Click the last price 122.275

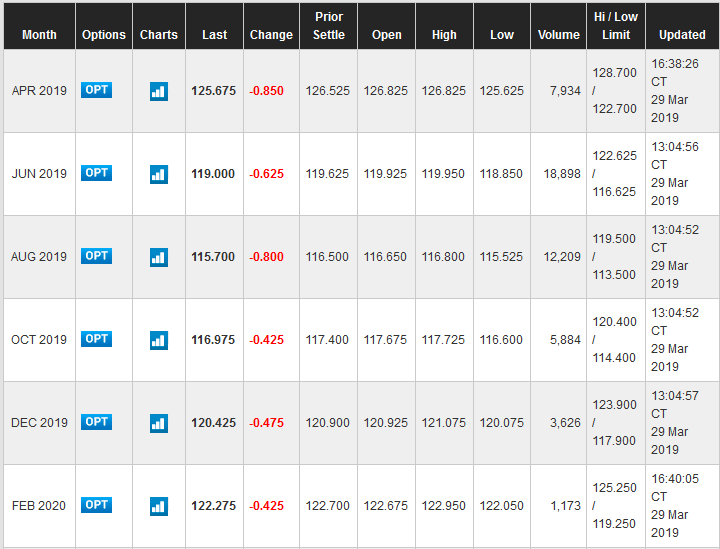click(214, 506)
